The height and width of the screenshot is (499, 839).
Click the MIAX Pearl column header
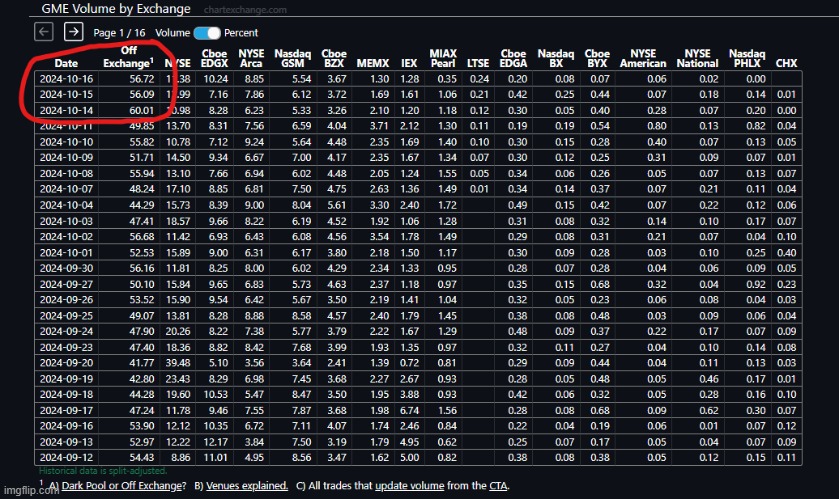tap(443, 57)
